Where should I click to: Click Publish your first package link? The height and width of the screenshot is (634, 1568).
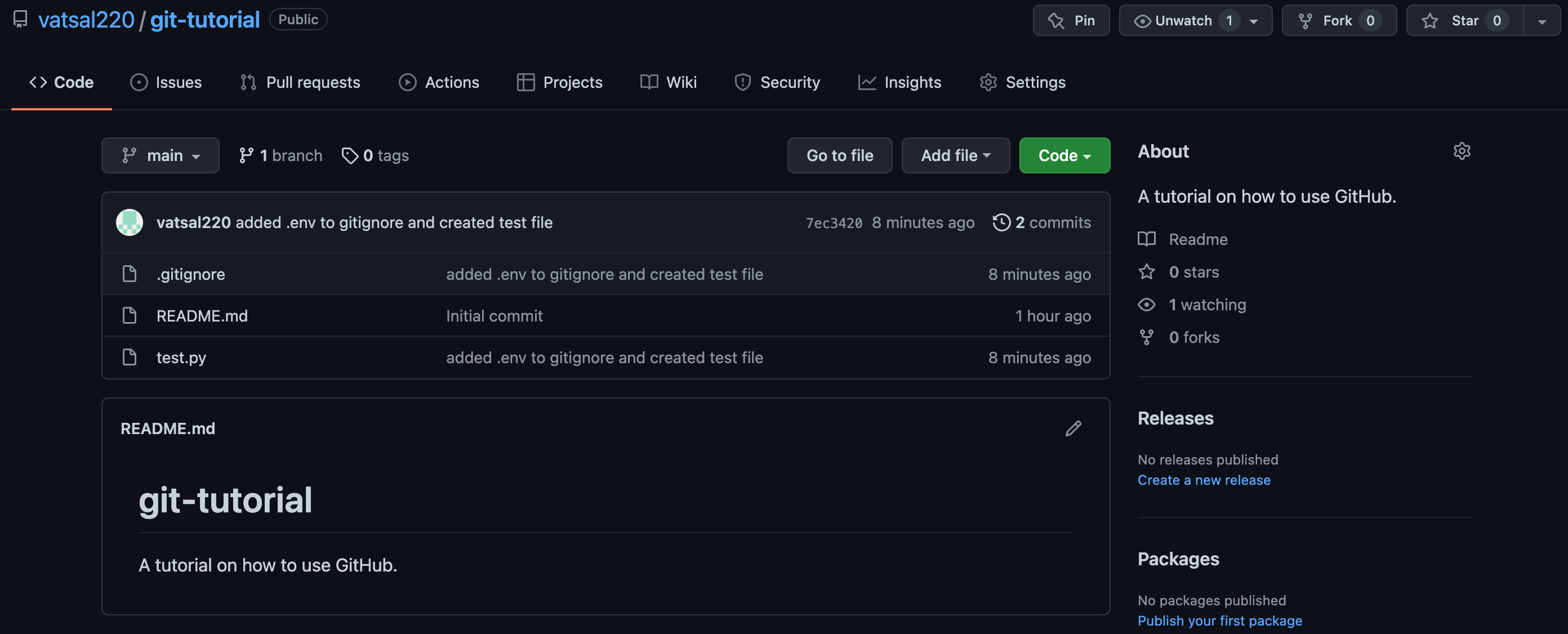click(1219, 620)
